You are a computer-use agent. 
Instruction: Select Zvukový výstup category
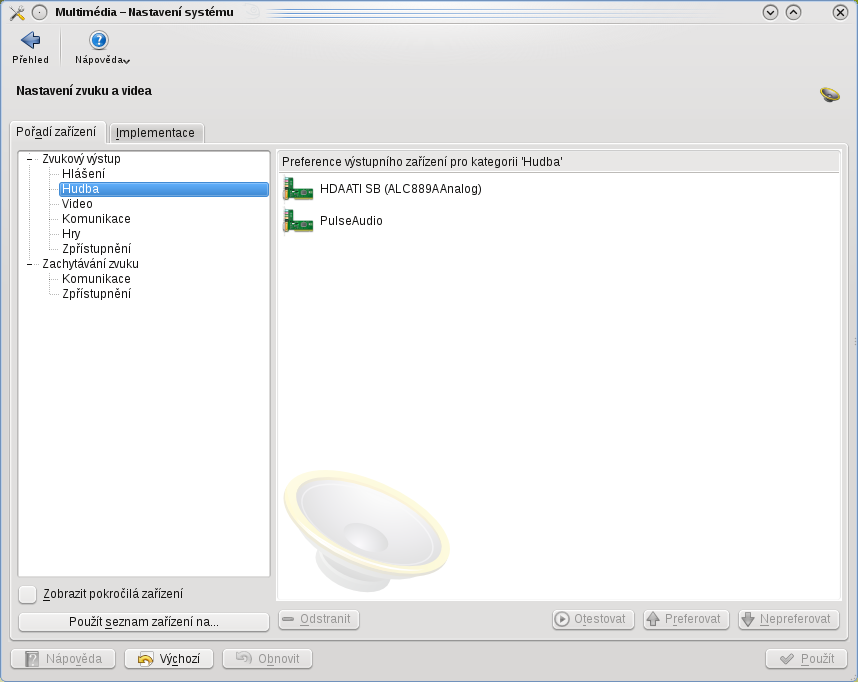tap(82, 159)
